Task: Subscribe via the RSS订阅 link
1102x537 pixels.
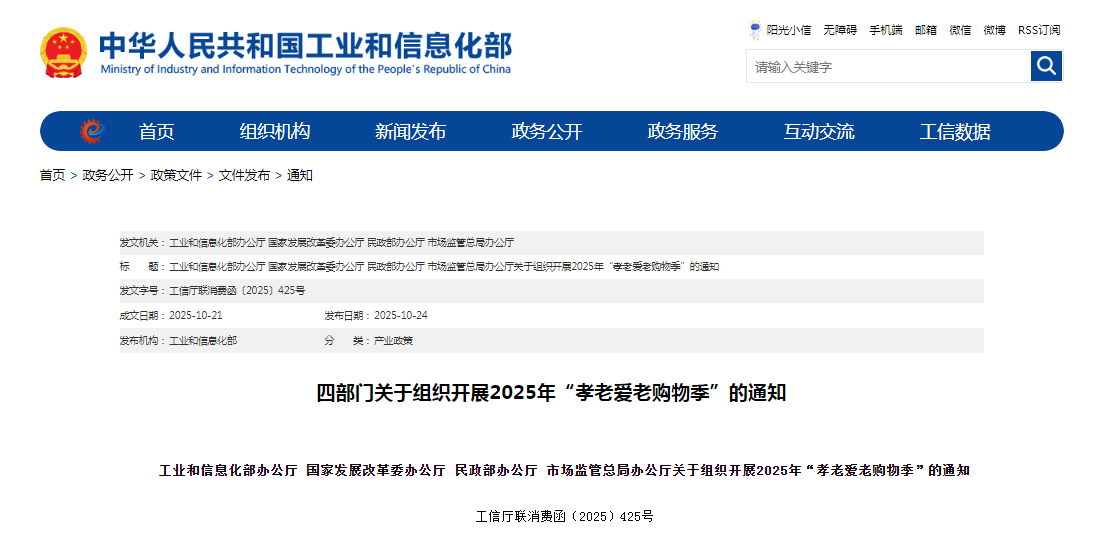Action: [1039, 30]
